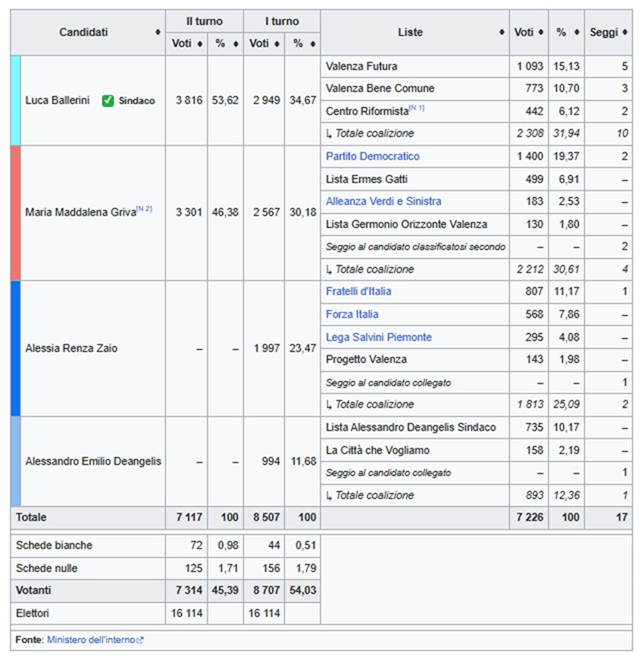The width and height of the screenshot is (642, 661).
Task: Open Lega Salvini Piemonte link
Action: (x=379, y=337)
